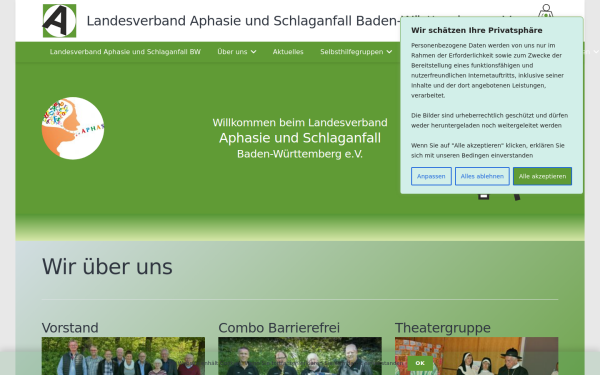
Task: Click the Anpassen privacy button
Action: click(x=431, y=176)
